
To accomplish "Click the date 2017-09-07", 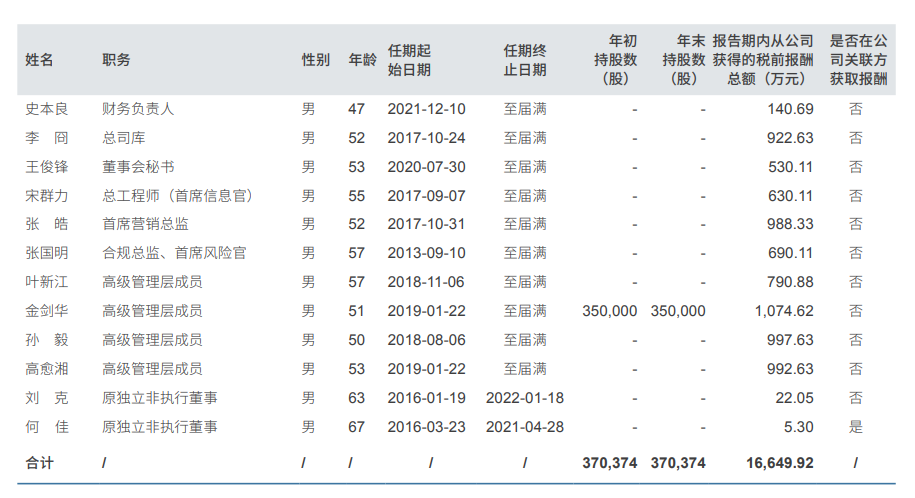I will coord(427,196).
